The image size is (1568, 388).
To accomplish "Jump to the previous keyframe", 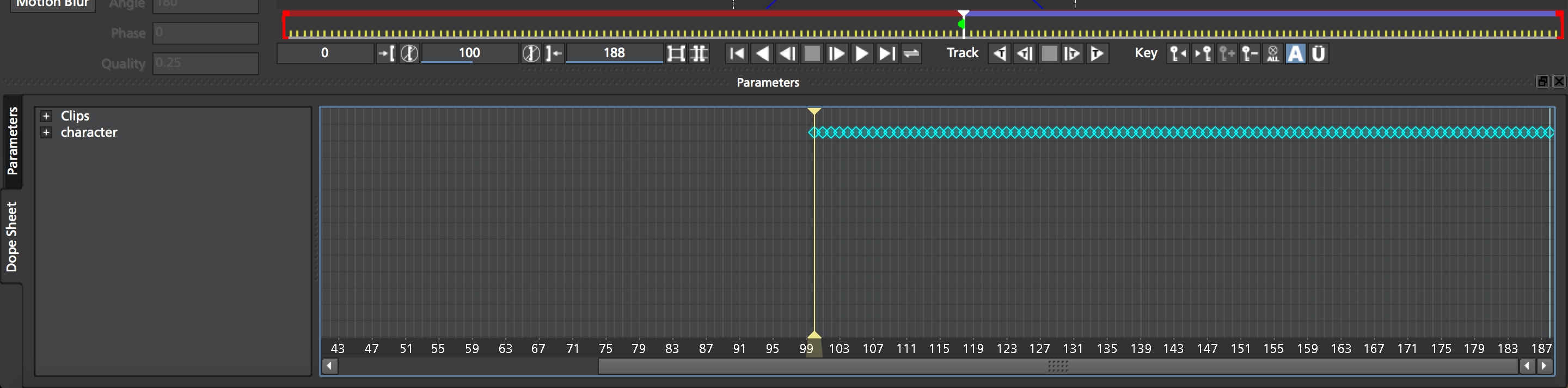I will [x=1178, y=53].
